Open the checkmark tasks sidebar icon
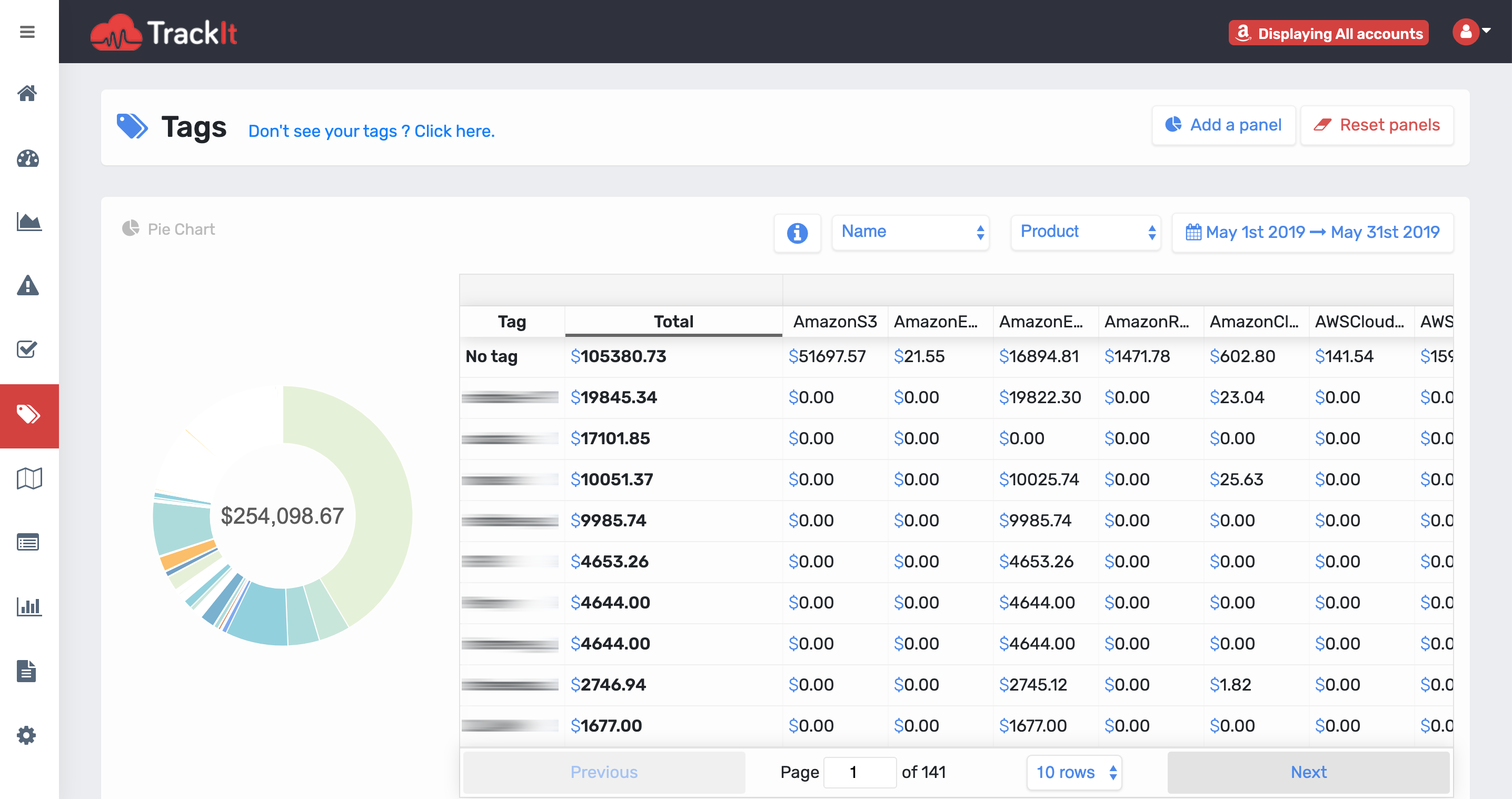Viewport: 1512px width, 799px height. pos(27,349)
